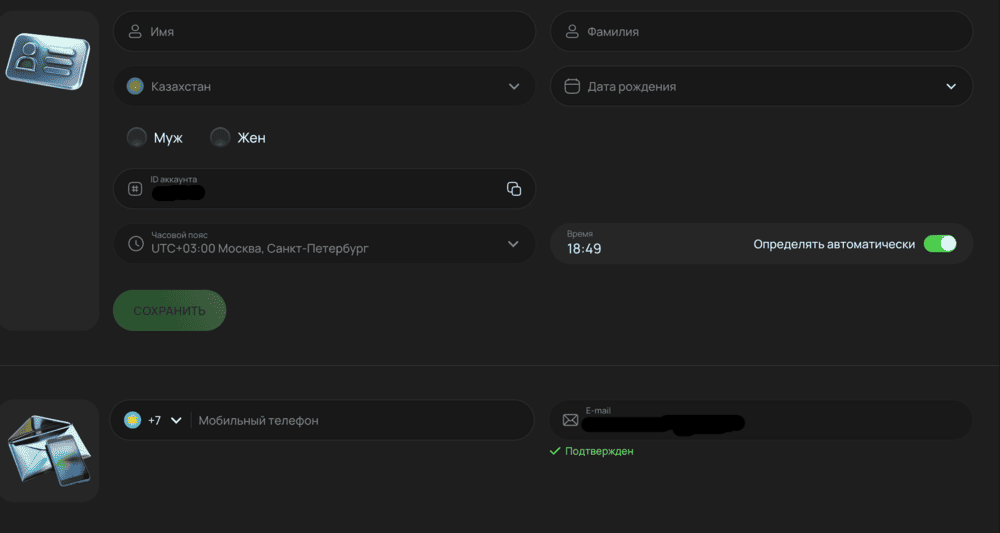Click the Подтвержден confirmation label
The height and width of the screenshot is (533, 1000).
[598, 451]
